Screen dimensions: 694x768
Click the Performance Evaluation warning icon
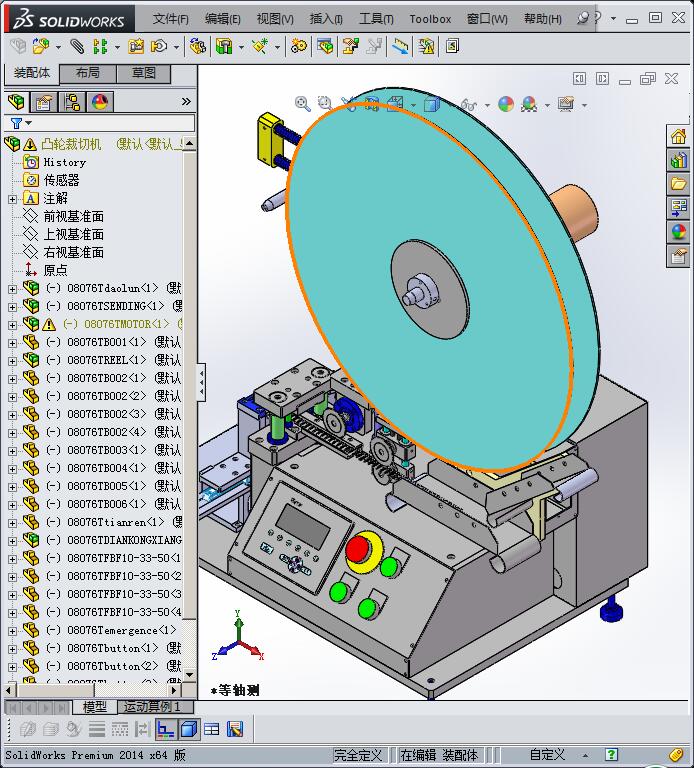pos(426,47)
